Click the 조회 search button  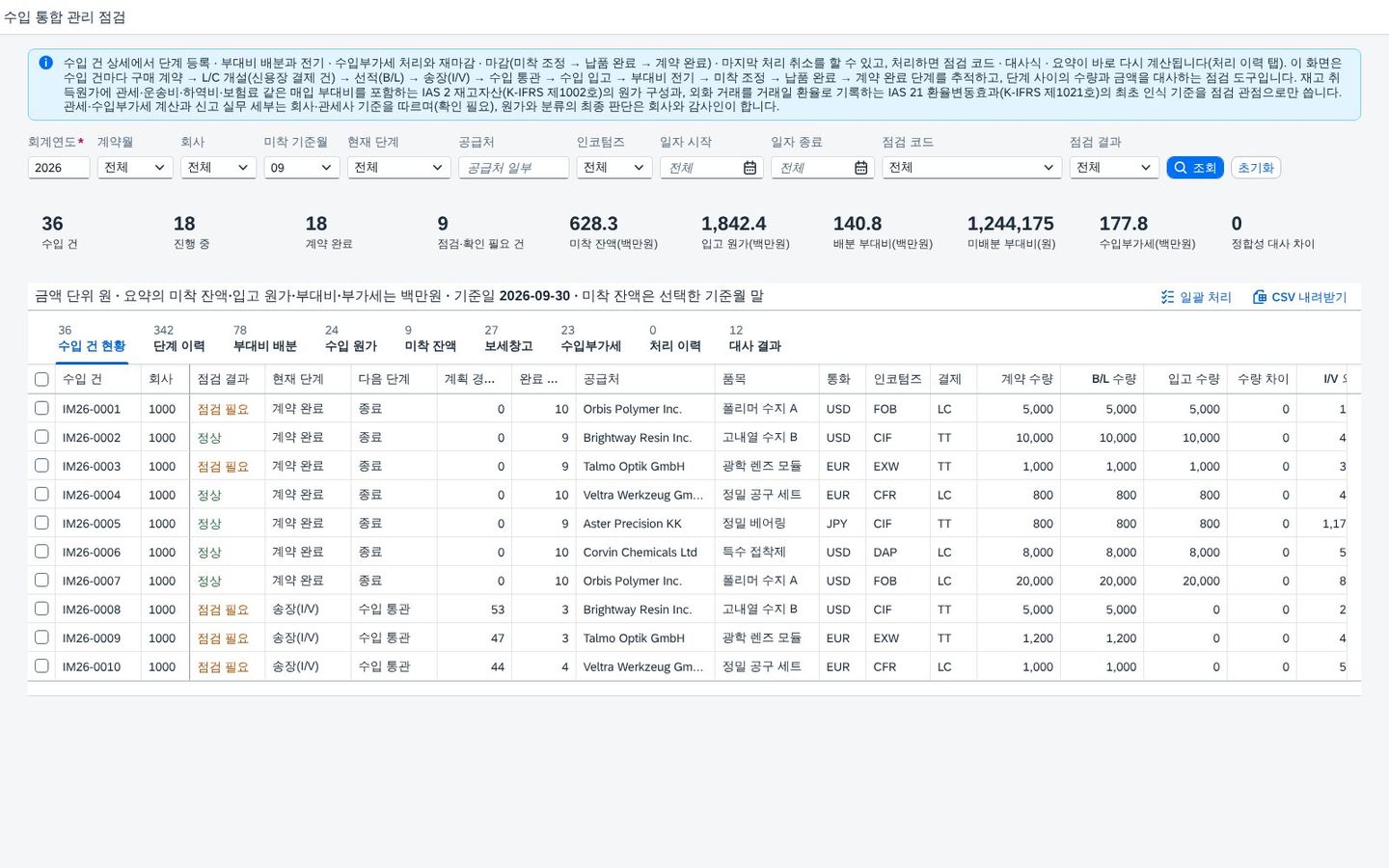pos(1195,168)
